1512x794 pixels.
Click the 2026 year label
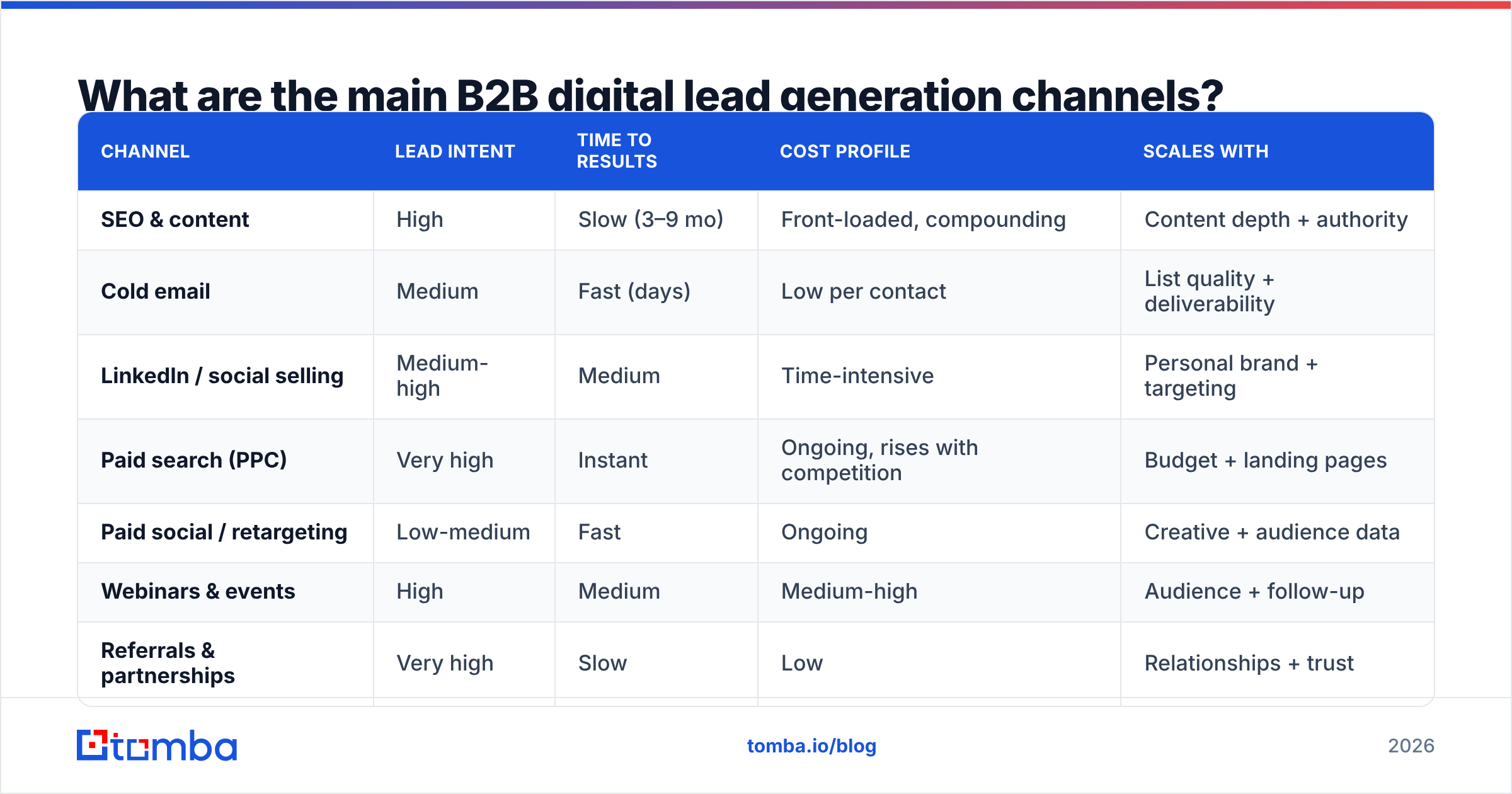click(x=1411, y=746)
